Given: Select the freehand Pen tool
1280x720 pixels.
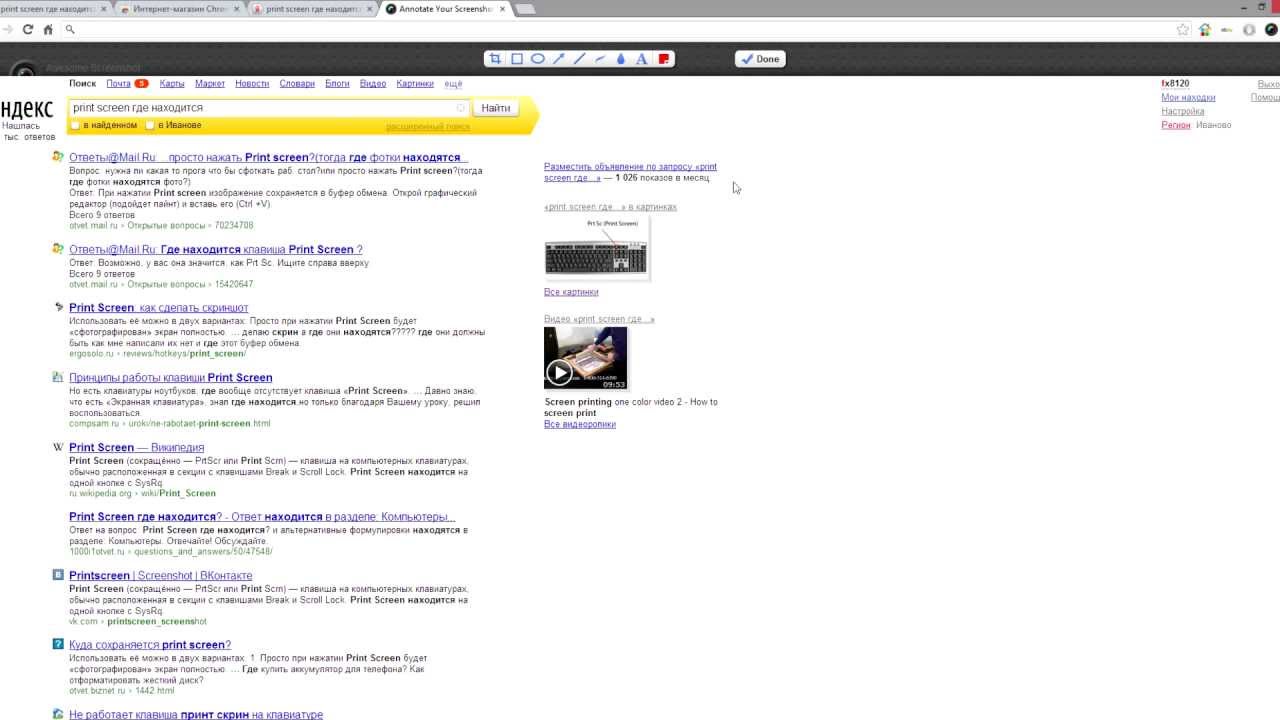Looking at the screenshot, I should (x=600, y=59).
